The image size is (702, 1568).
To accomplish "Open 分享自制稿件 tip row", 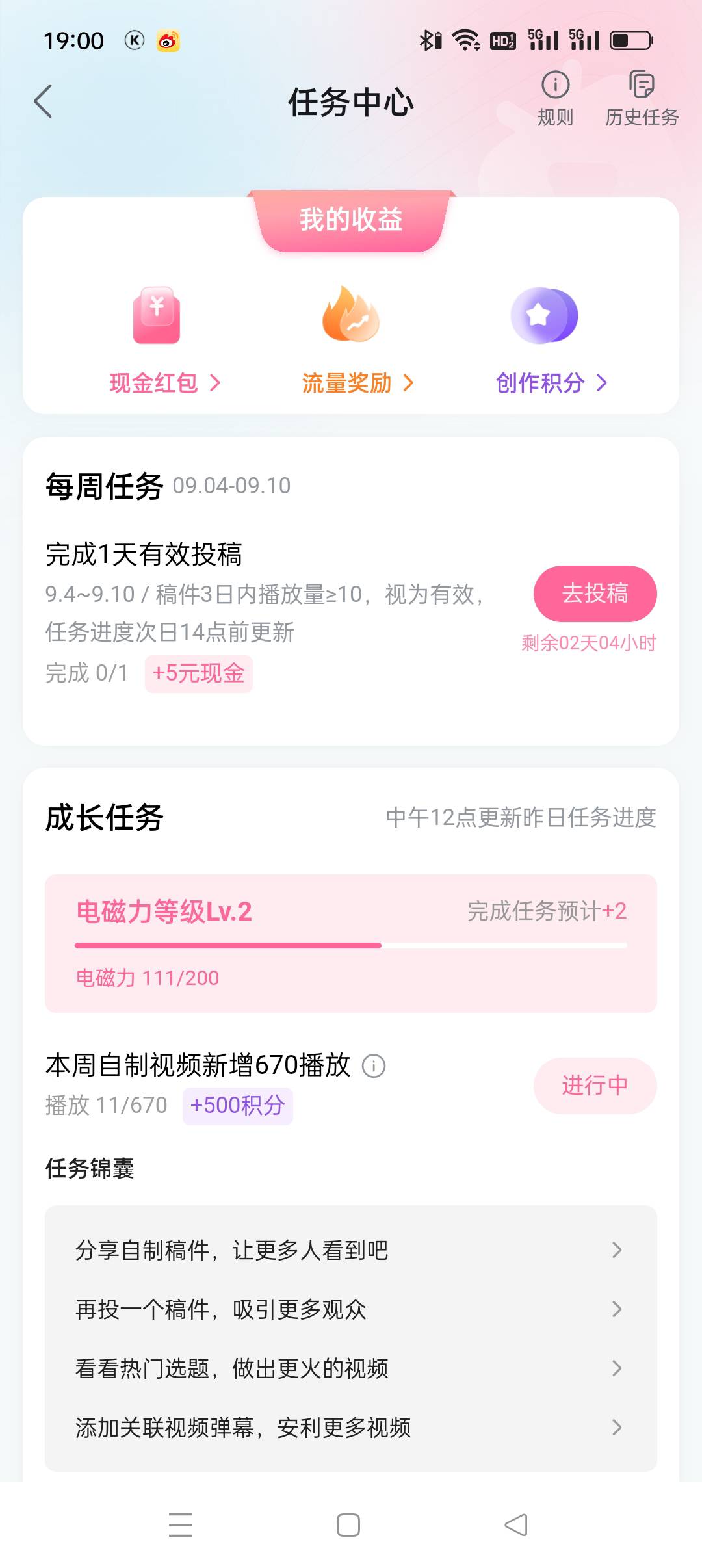I will click(351, 1250).
